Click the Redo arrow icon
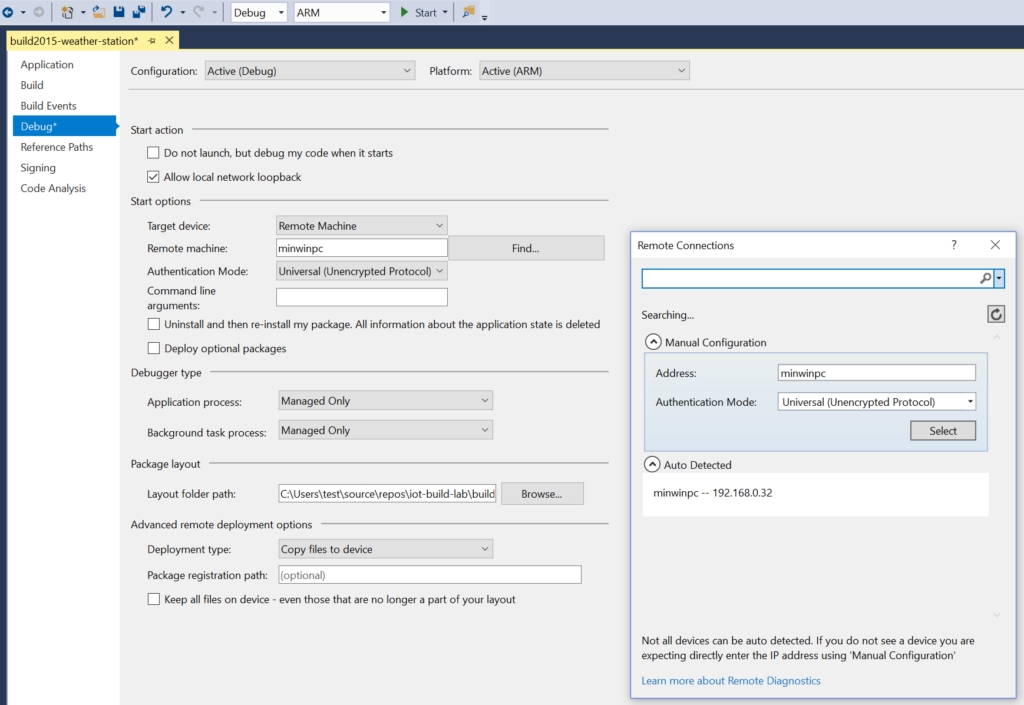The image size is (1024, 705). coord(199,12)
